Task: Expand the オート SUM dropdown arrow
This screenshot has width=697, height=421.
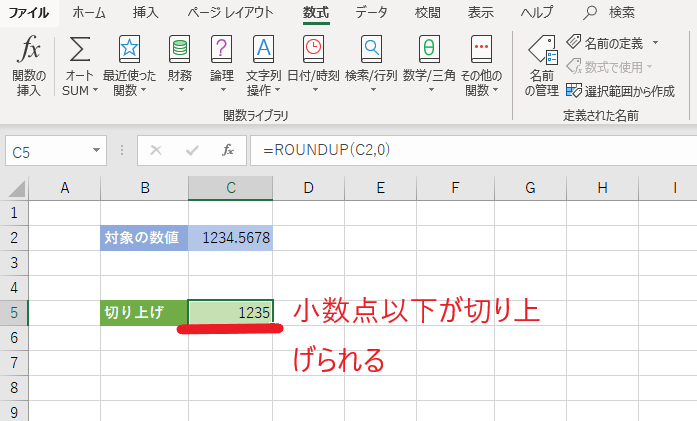Action: (95, 90)
